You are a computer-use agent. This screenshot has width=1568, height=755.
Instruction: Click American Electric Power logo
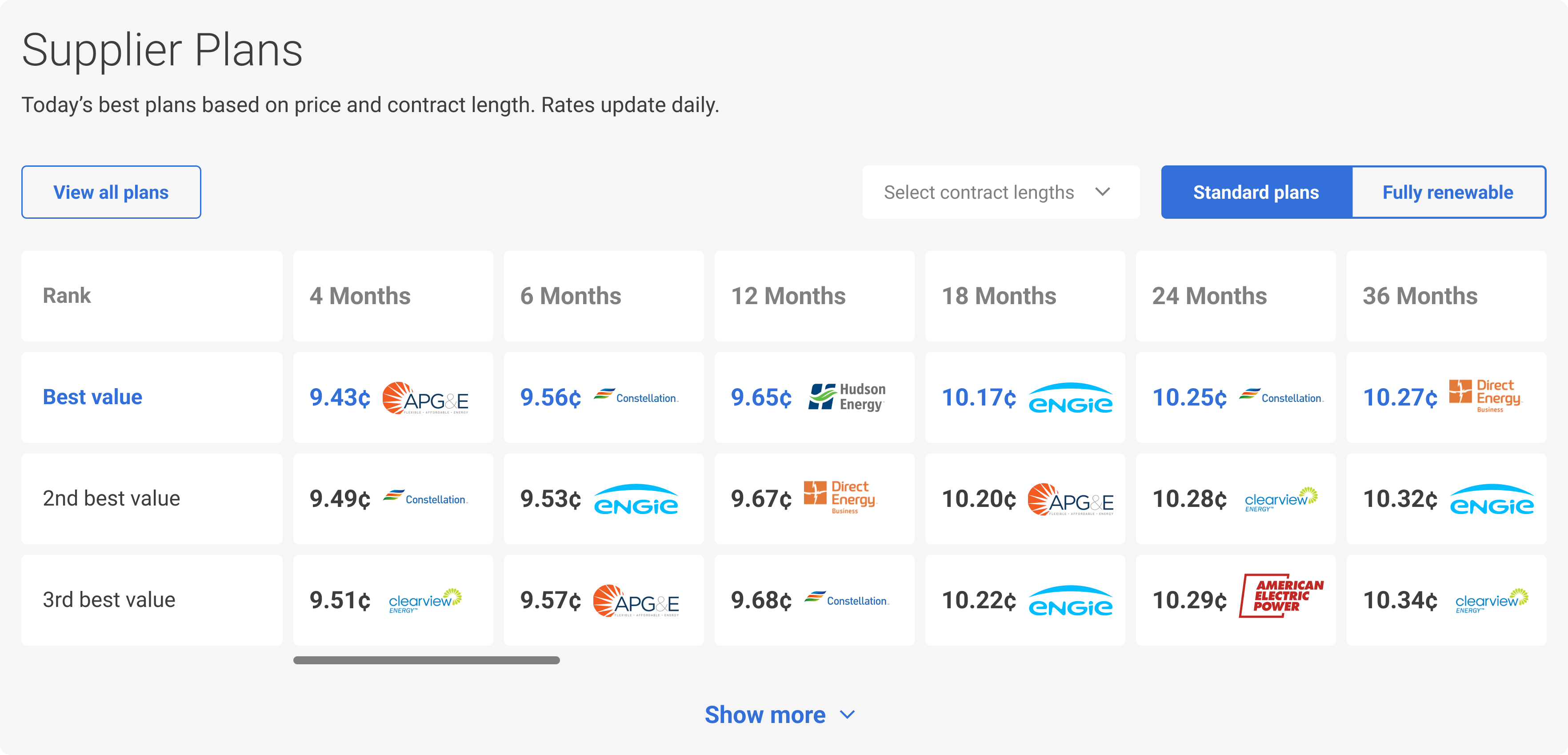pyautogui.click(x=1281, y=596)
